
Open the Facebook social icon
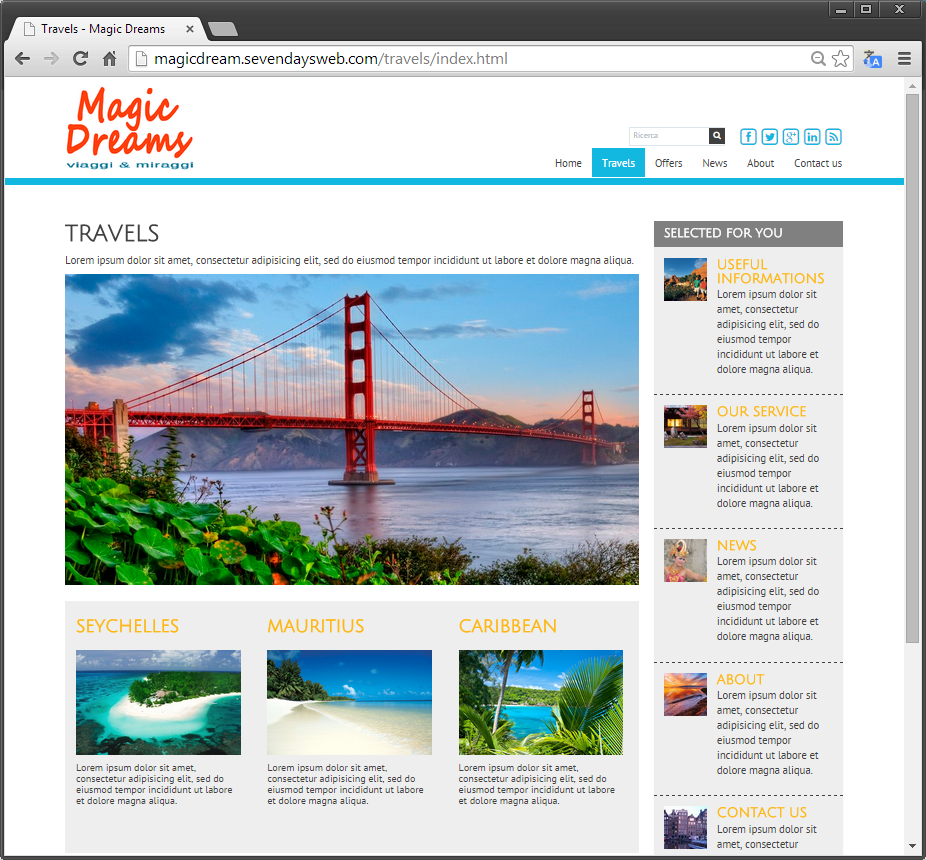coord(748,137)
